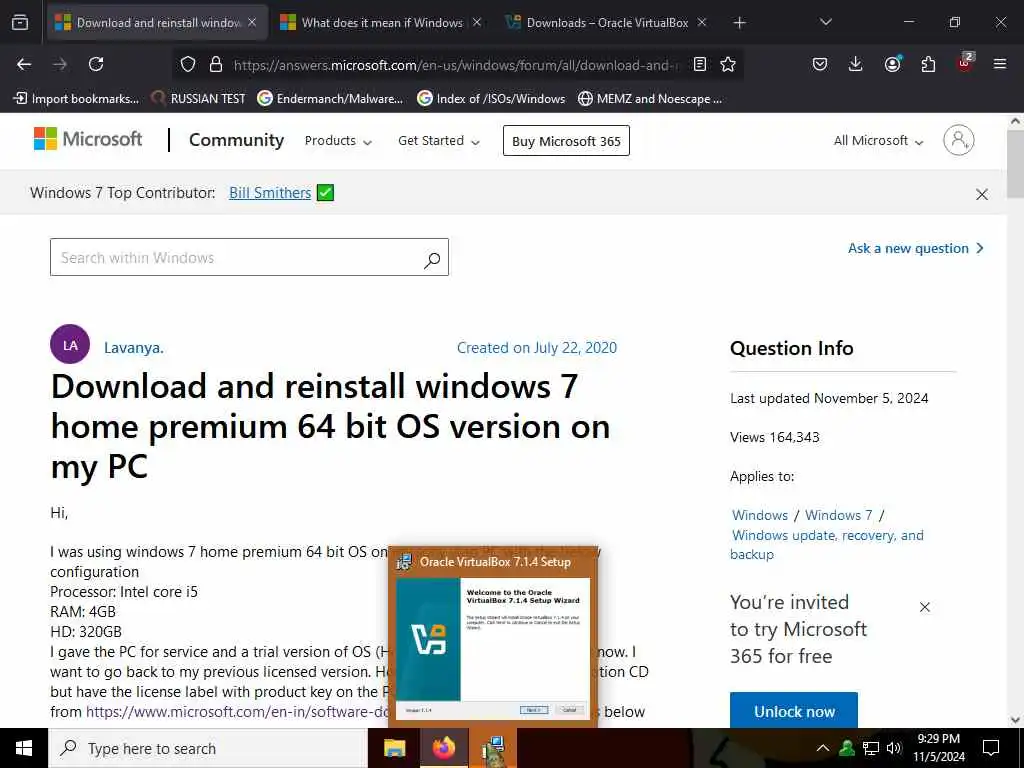Viewport: 1024px width, 768px height.
Task: Open the Extensions puzzle icon
Action: point(928,64)
